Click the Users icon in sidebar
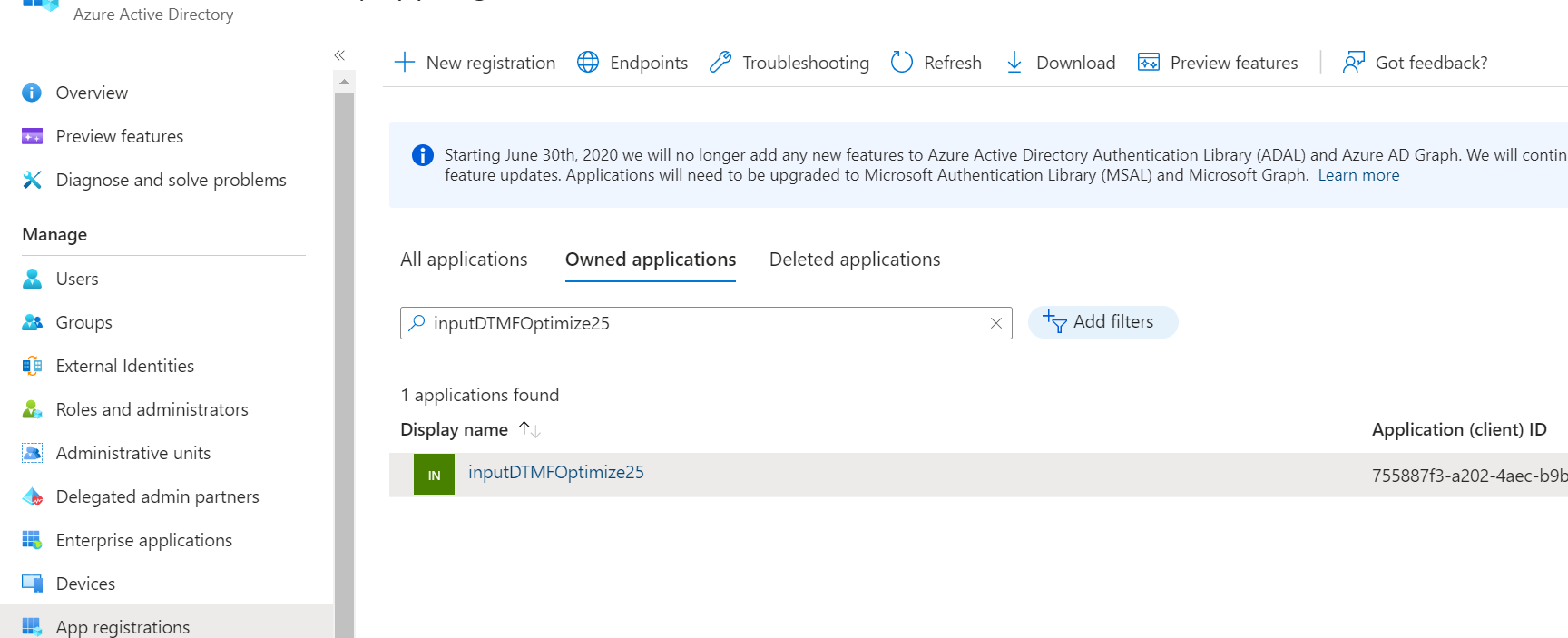The image size is (1568, 638). (32, 279)
